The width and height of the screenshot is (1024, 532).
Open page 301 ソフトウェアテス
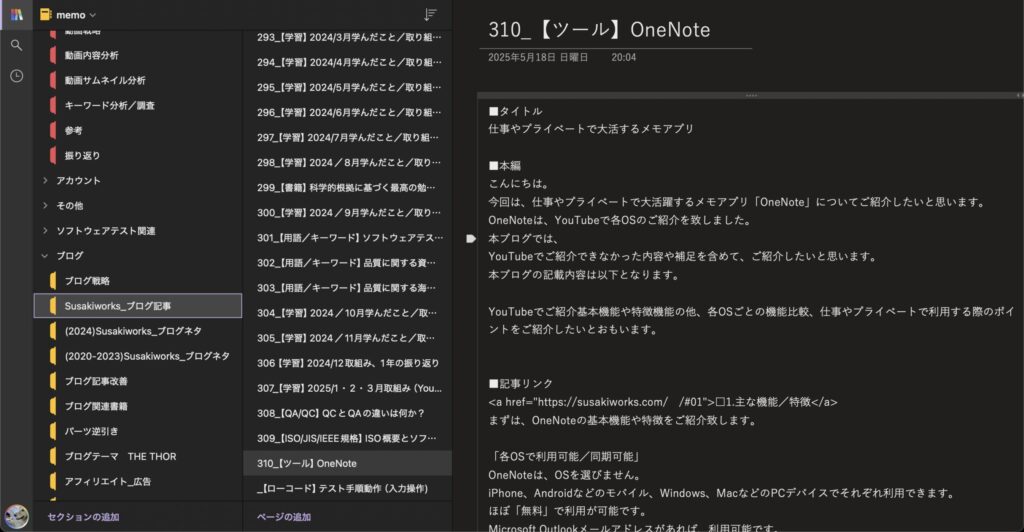click(x=347, y=238)
